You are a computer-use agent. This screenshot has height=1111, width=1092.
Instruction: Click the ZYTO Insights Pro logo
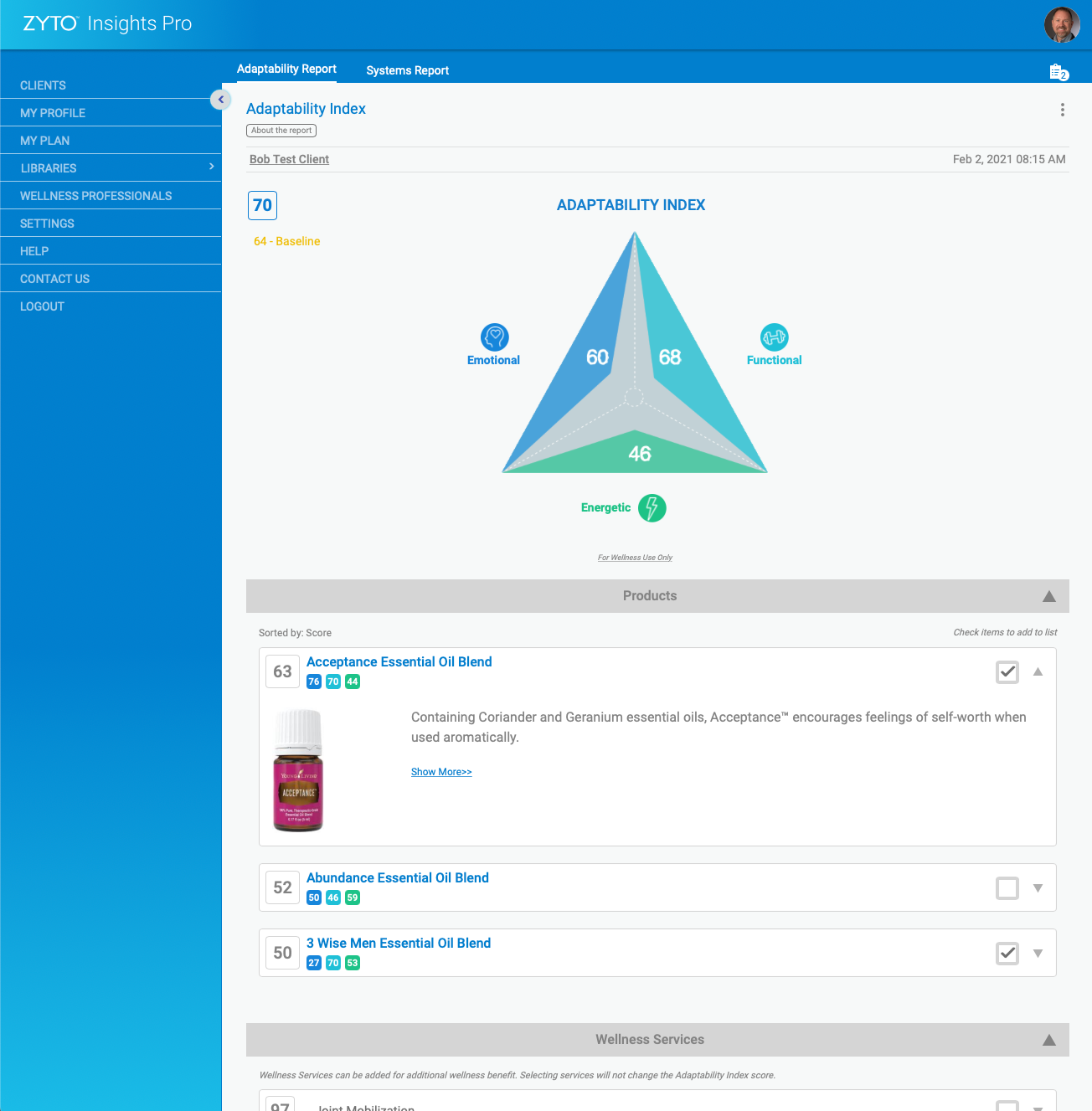point(107,23)
